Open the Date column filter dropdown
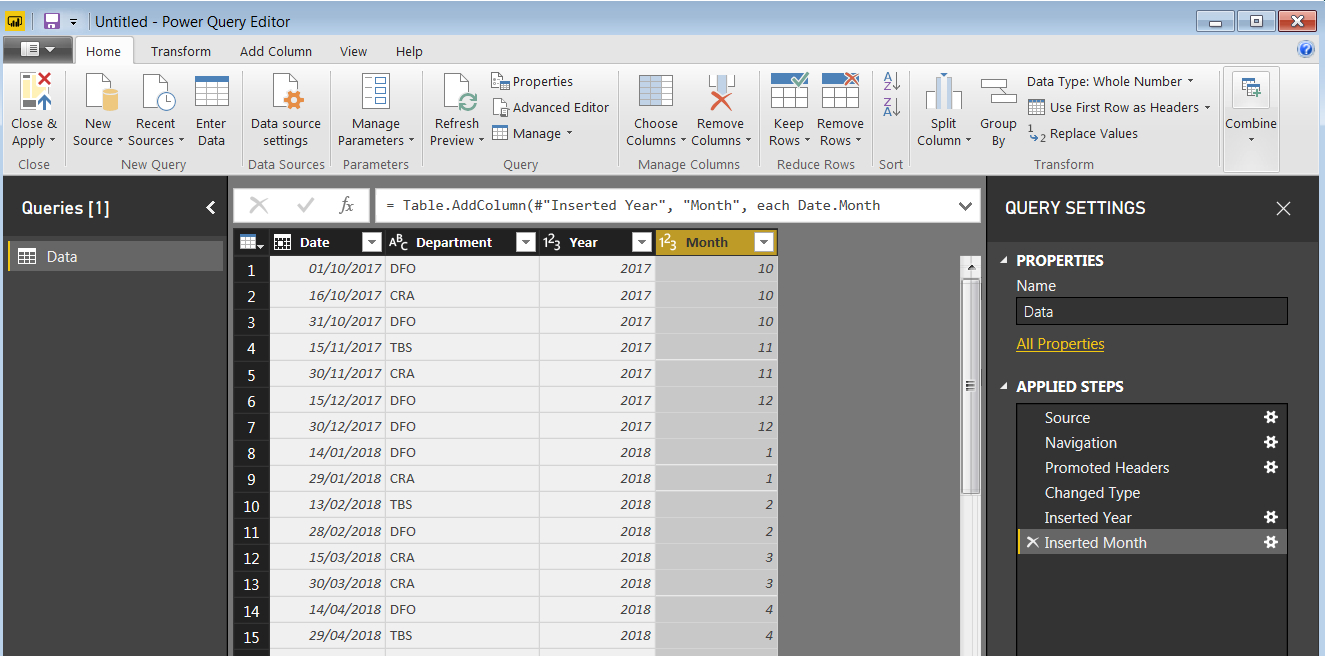Image resolution: width=1325 pixels, height=656 pixels. point(371,242)
